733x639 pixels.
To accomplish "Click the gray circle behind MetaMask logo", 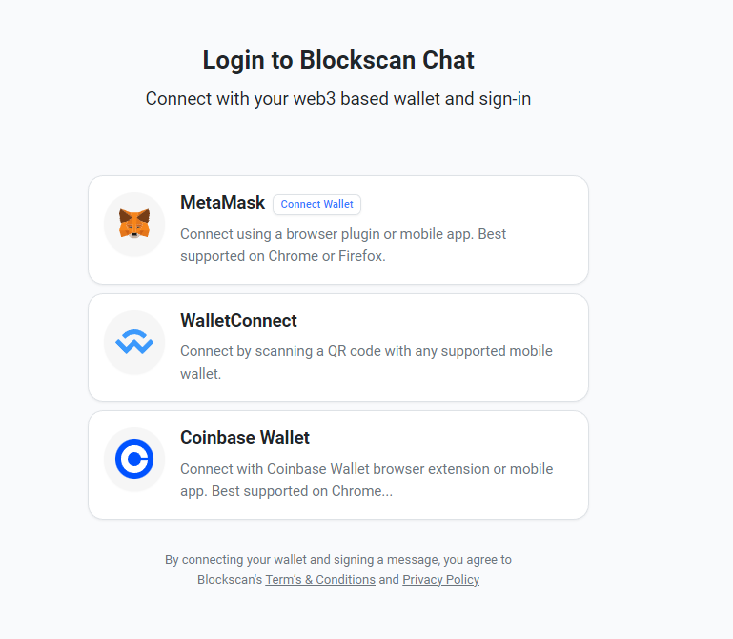I will pyautogui.click(x=134, y=224).
